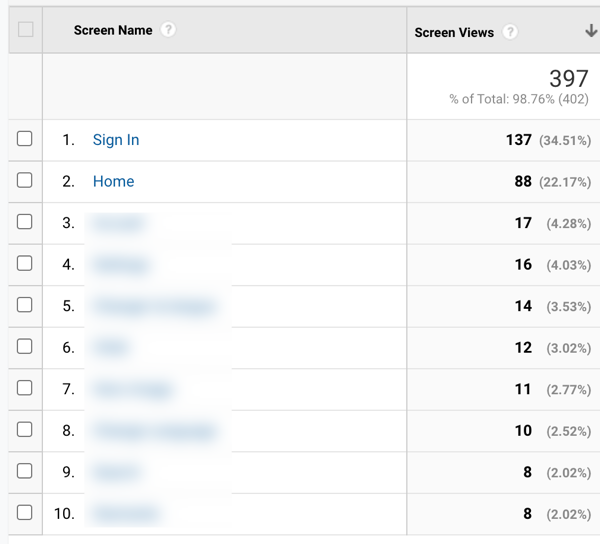The image size is (600, 544).
Task: Open the blurred screen name in row 5
Action: tap(154, 306)
